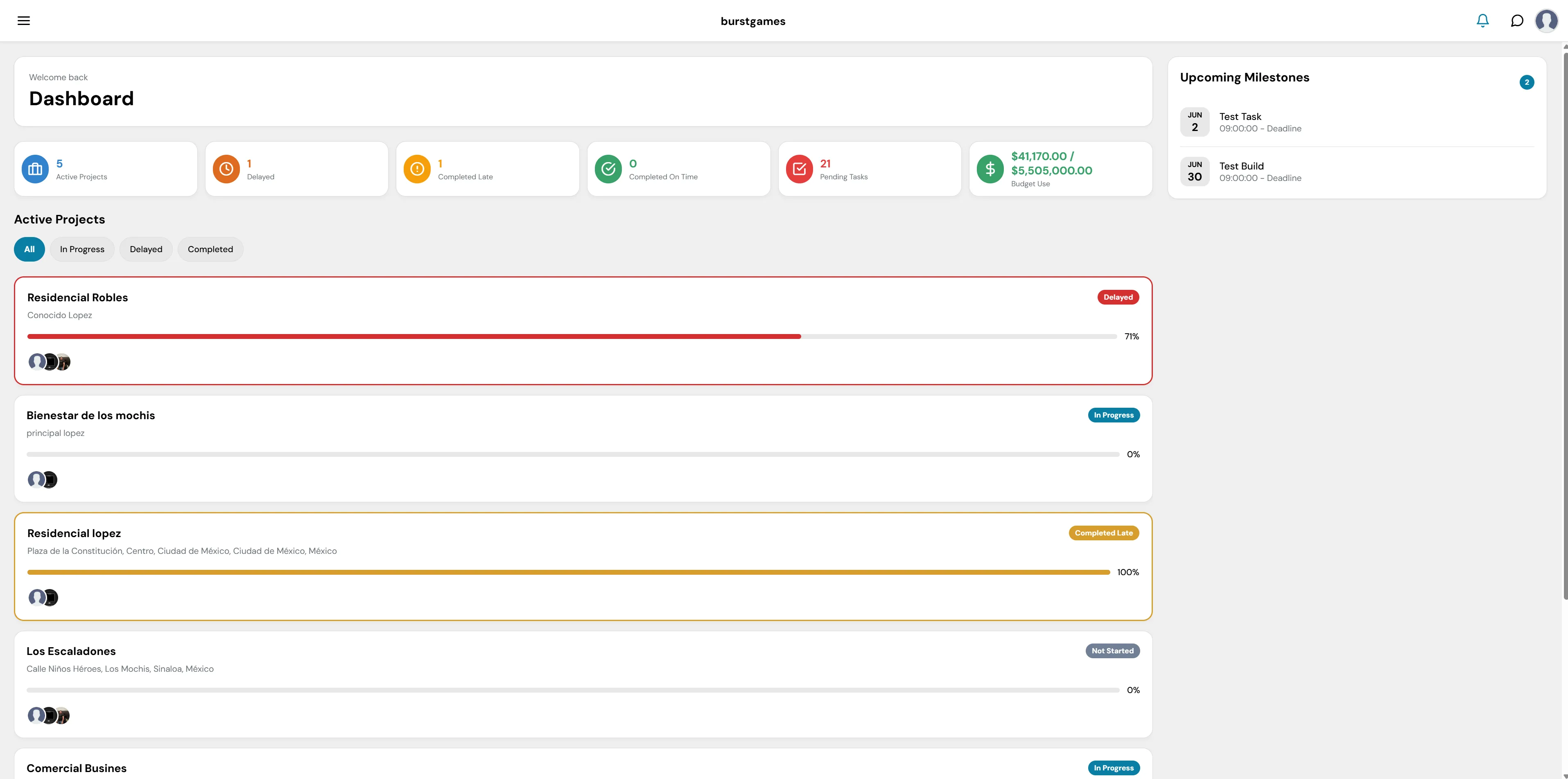1568x779 pixels.
Task: Open the notifications bell
Action: (x=1483, y=21)
